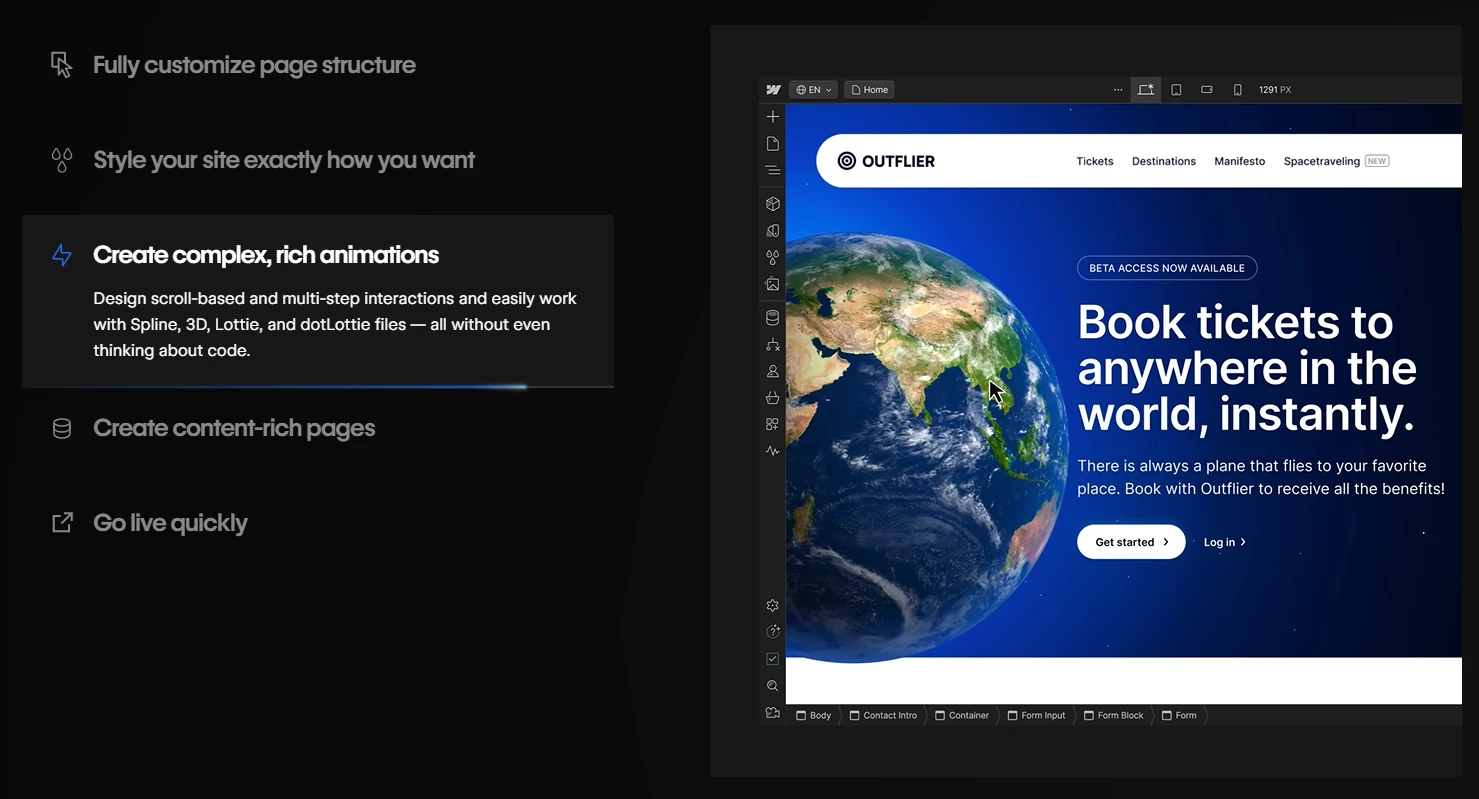Image resolution: width=1479 pixels, height=799 pixels.
Task: Open the Ecommerce basket icon
Action: (772, 398)
